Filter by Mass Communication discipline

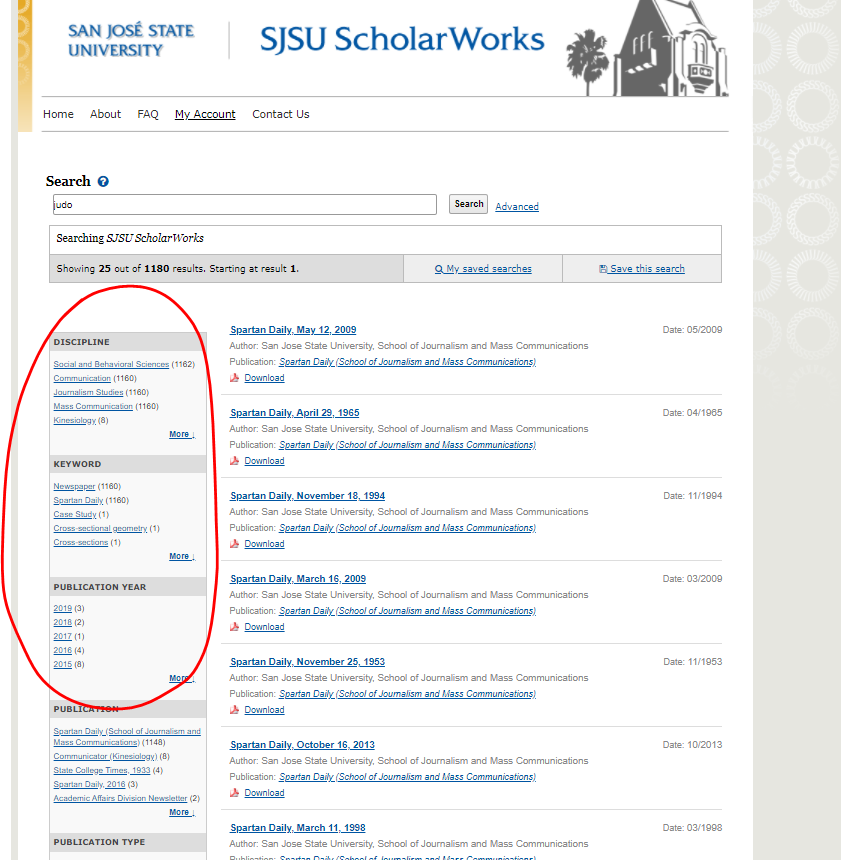click(x=93, y=406)
